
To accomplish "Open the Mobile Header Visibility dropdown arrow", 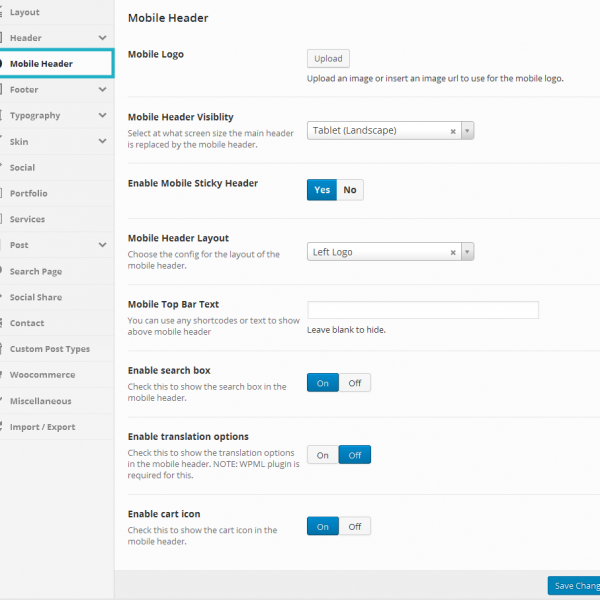I will (x=467, y=130).
